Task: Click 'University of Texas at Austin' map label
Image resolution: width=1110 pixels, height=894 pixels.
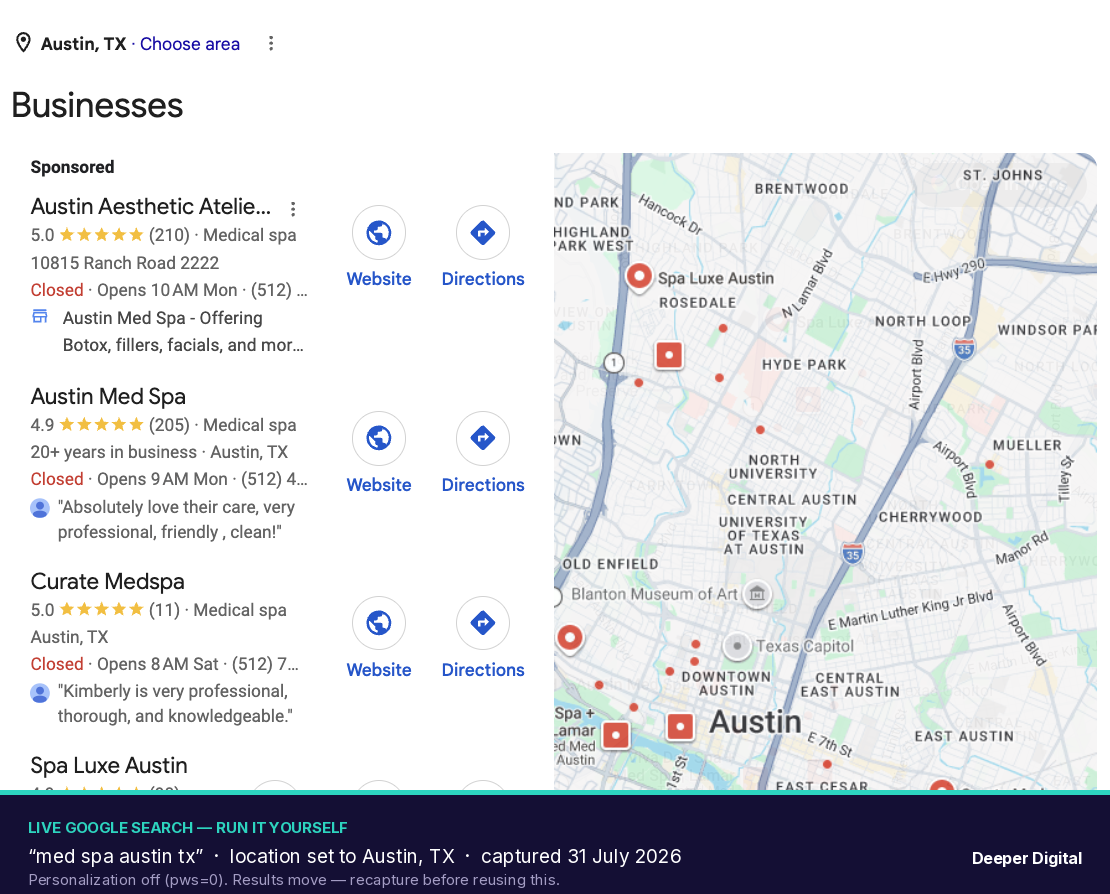Action: coord(764,535)
